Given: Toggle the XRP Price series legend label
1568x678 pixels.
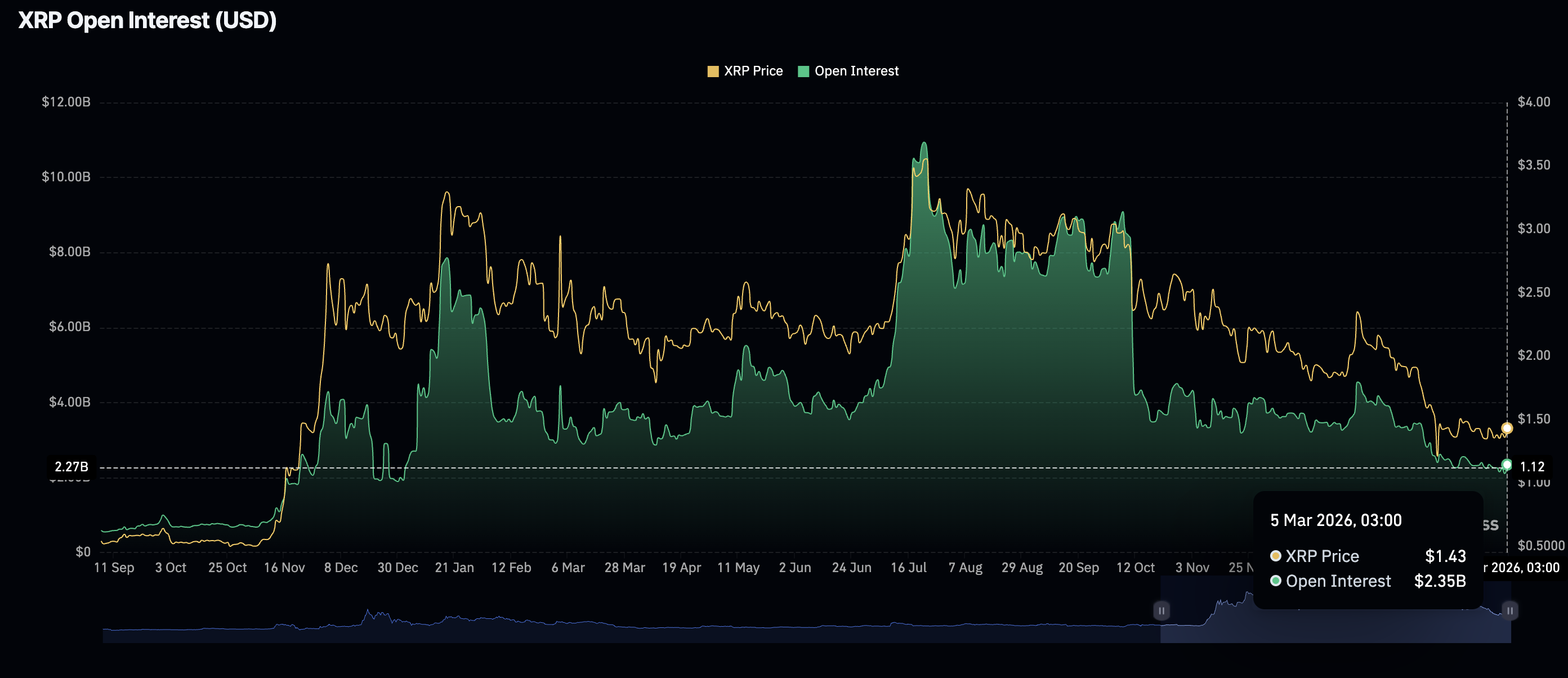Looking at the screenshot, I should [753, 71].
